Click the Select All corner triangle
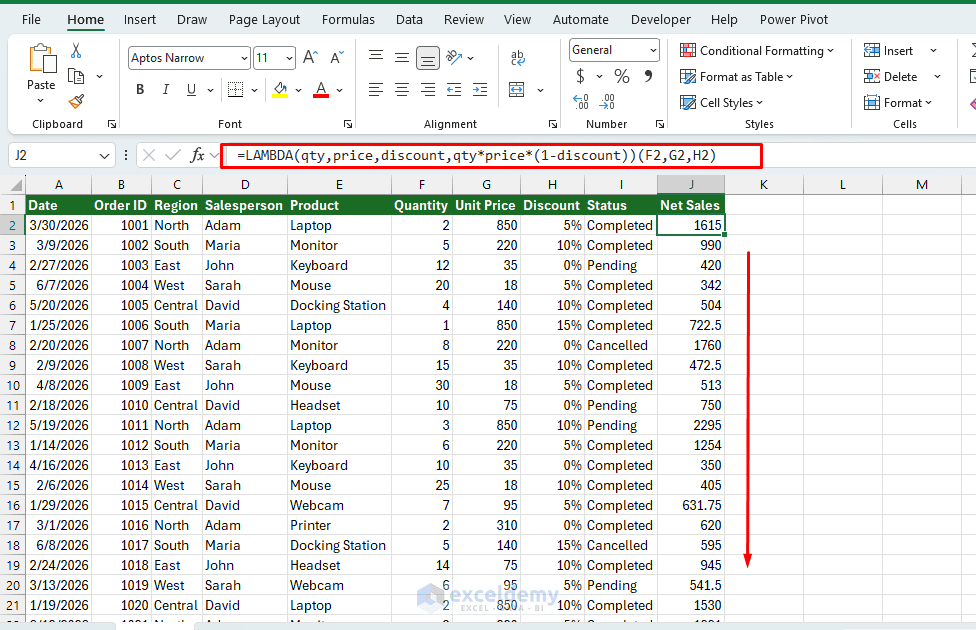This screenshot has height=630, width=976. (x=16, y=185)
